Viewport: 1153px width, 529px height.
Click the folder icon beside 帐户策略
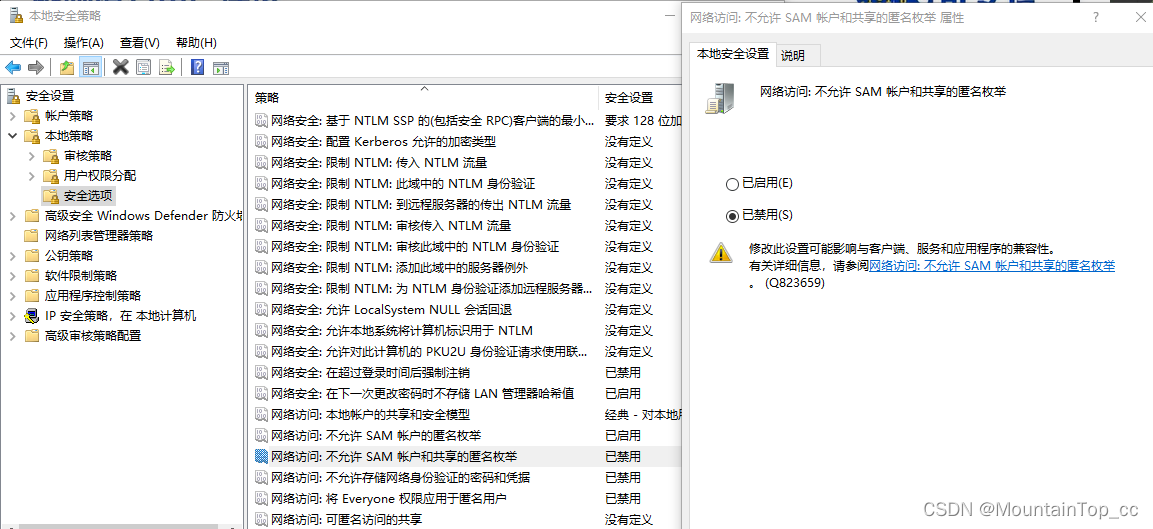(x=32, y=116)
